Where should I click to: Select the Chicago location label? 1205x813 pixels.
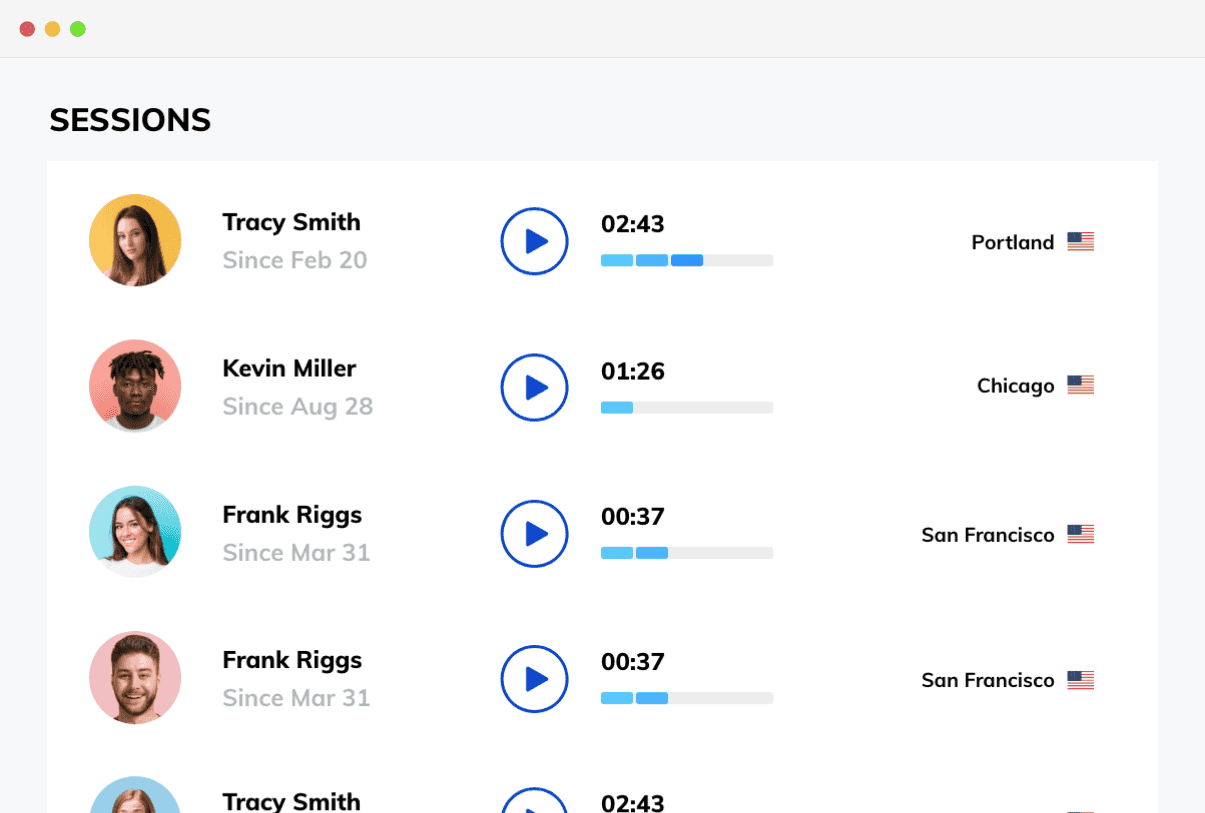(1015, 386)
